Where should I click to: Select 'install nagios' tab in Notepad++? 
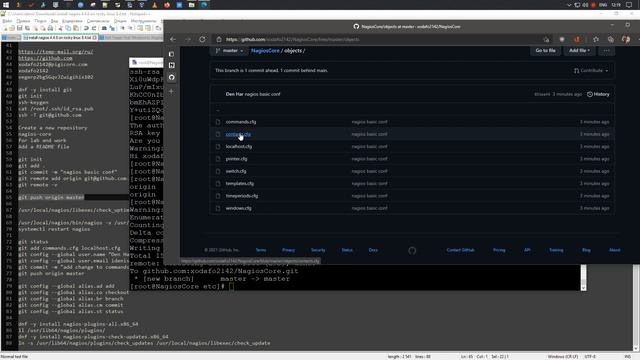[x=59, y=38]
